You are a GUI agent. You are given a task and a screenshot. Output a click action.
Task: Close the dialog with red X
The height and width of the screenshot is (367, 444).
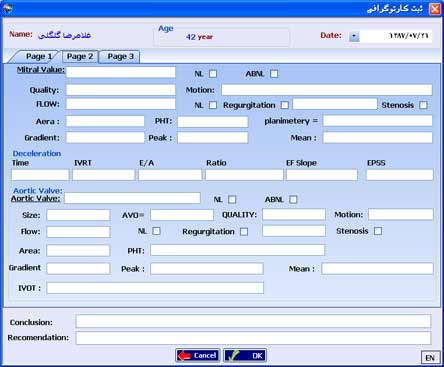click(x=434, y=9)
